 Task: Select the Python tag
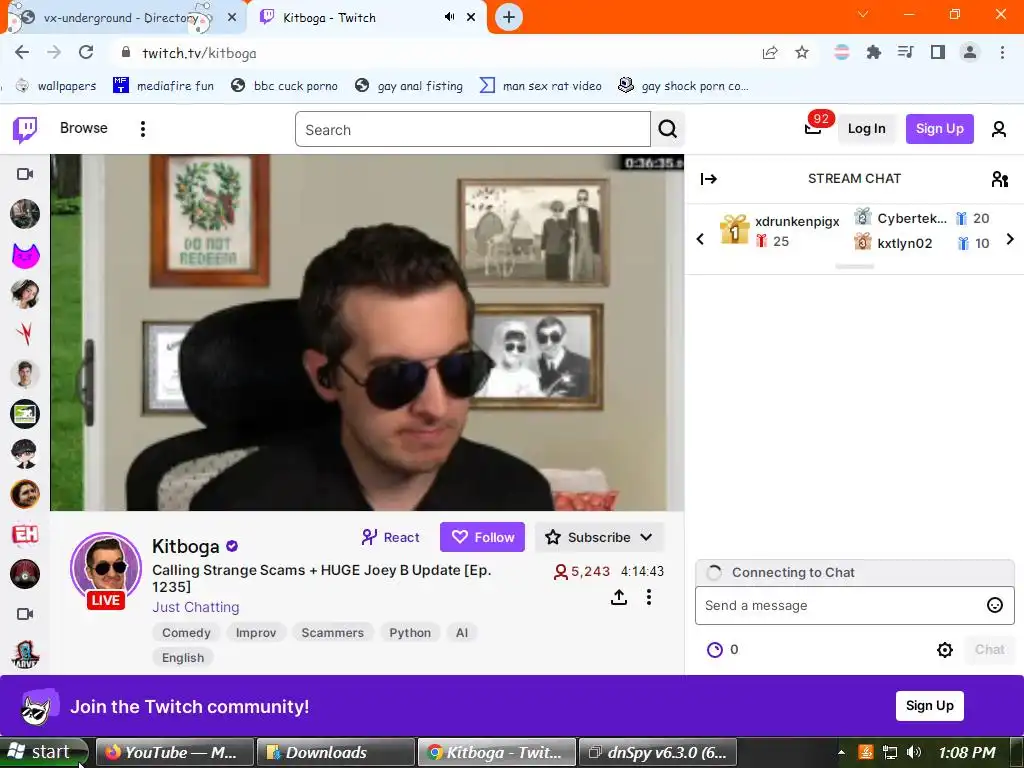coord(410,633)
